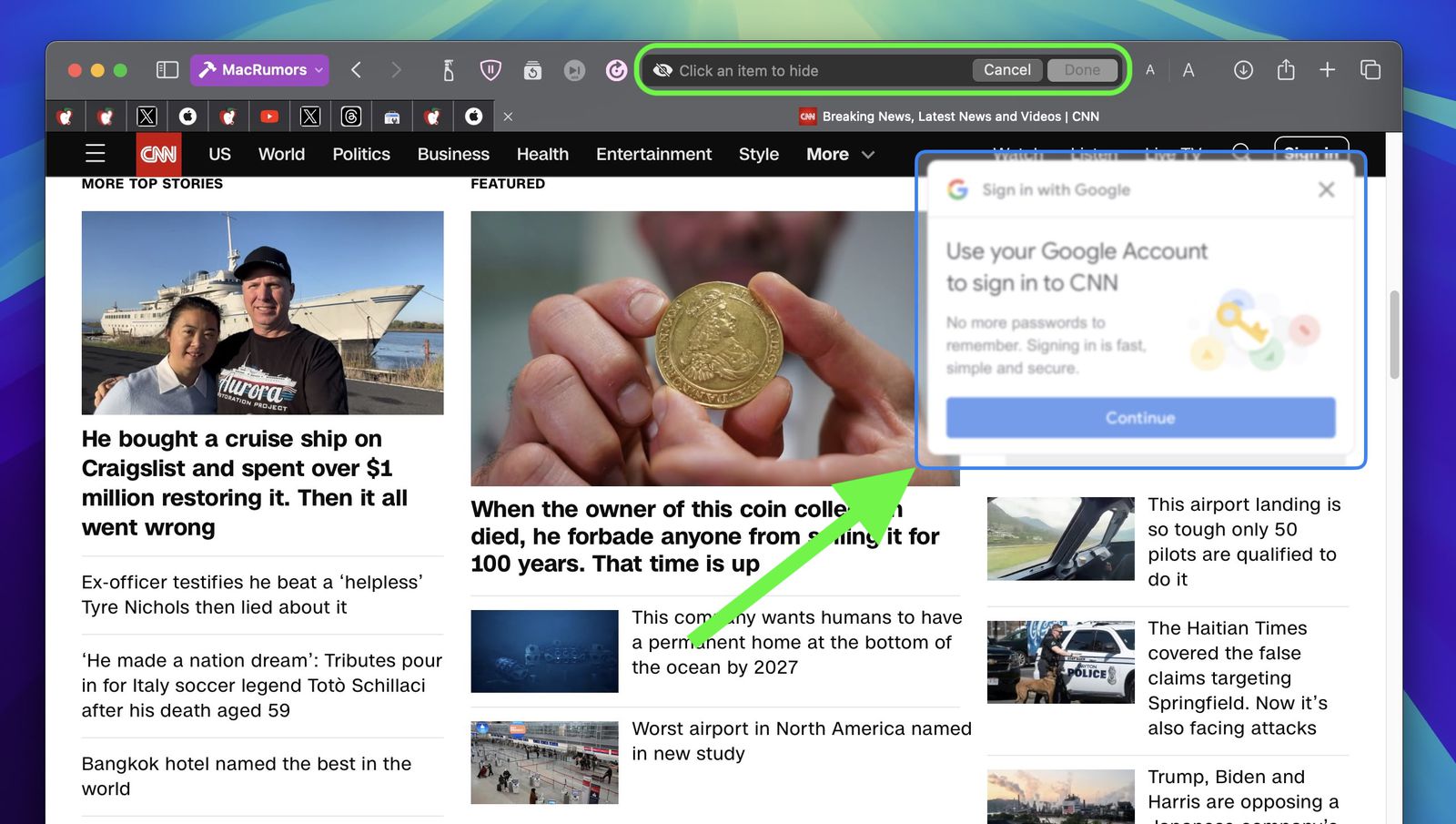Screen dimensions: 1456x824
Task: Click the MORE TOP STORIES heading
Action: [152, 184]
